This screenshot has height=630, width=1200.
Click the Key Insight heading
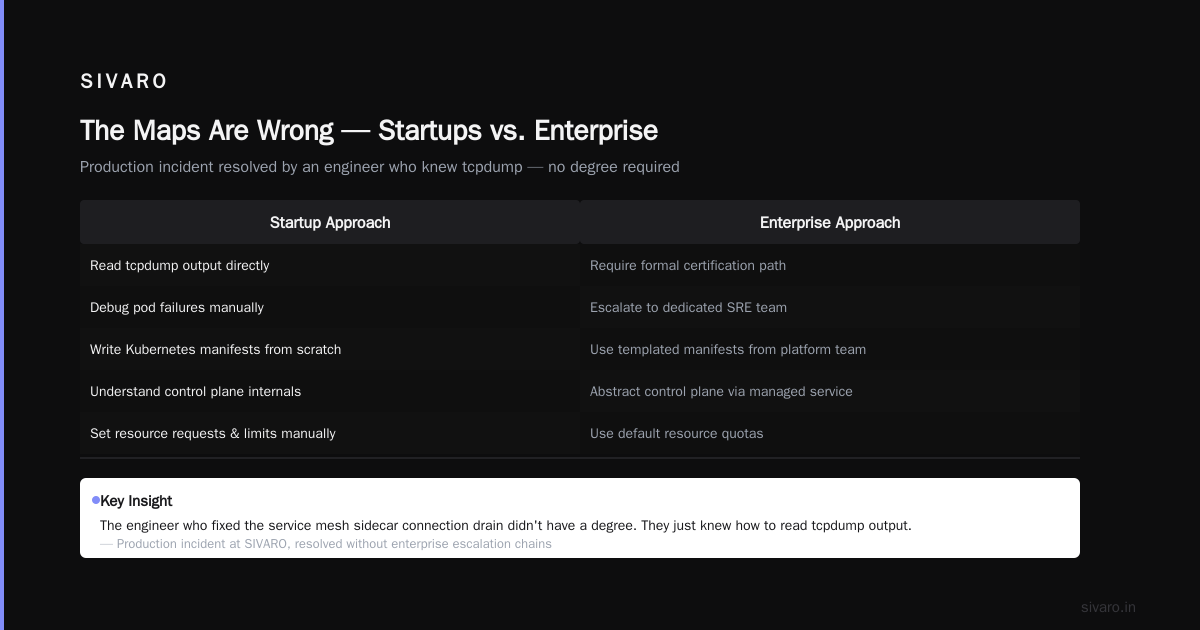[136, 501]
